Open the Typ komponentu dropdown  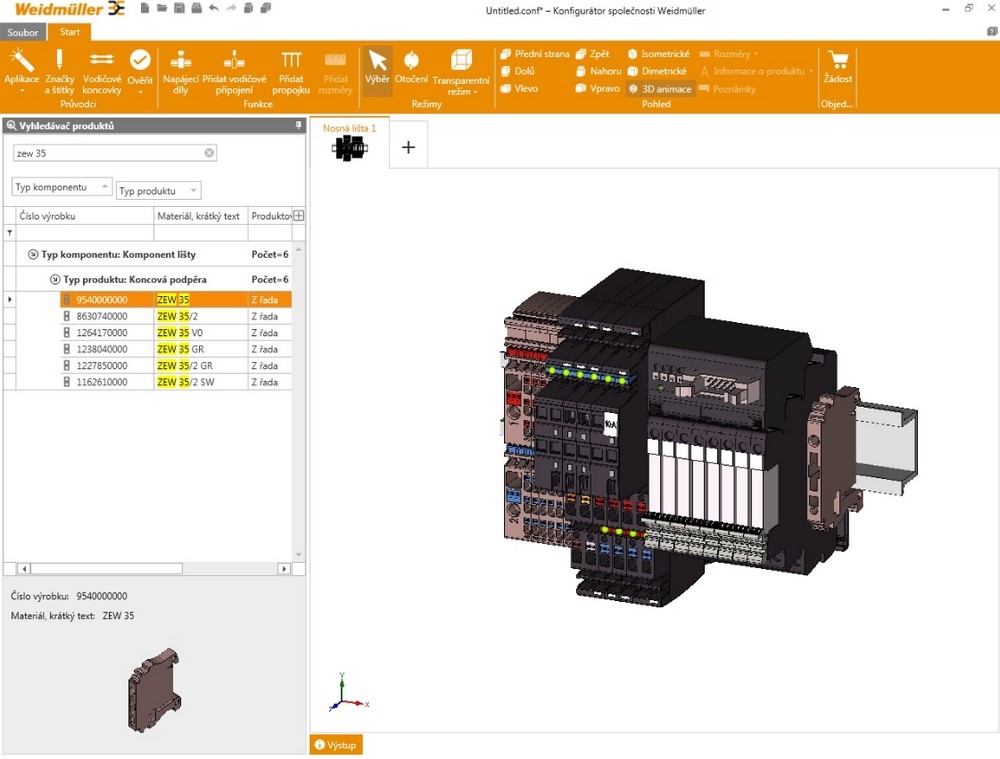[x=62, y=187]
